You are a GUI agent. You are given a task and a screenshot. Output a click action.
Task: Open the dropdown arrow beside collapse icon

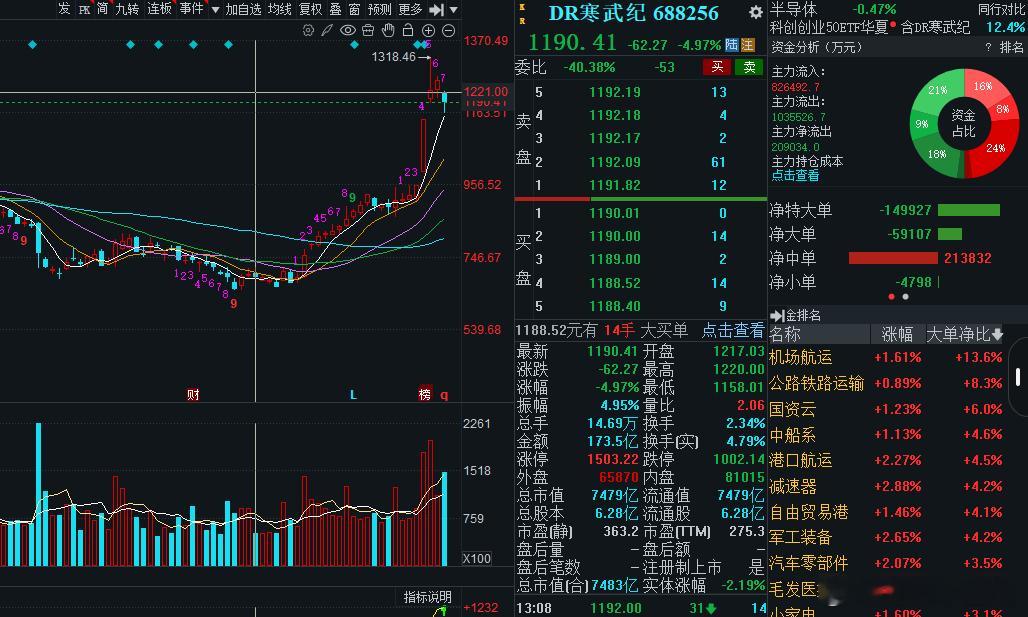point(453,10)
